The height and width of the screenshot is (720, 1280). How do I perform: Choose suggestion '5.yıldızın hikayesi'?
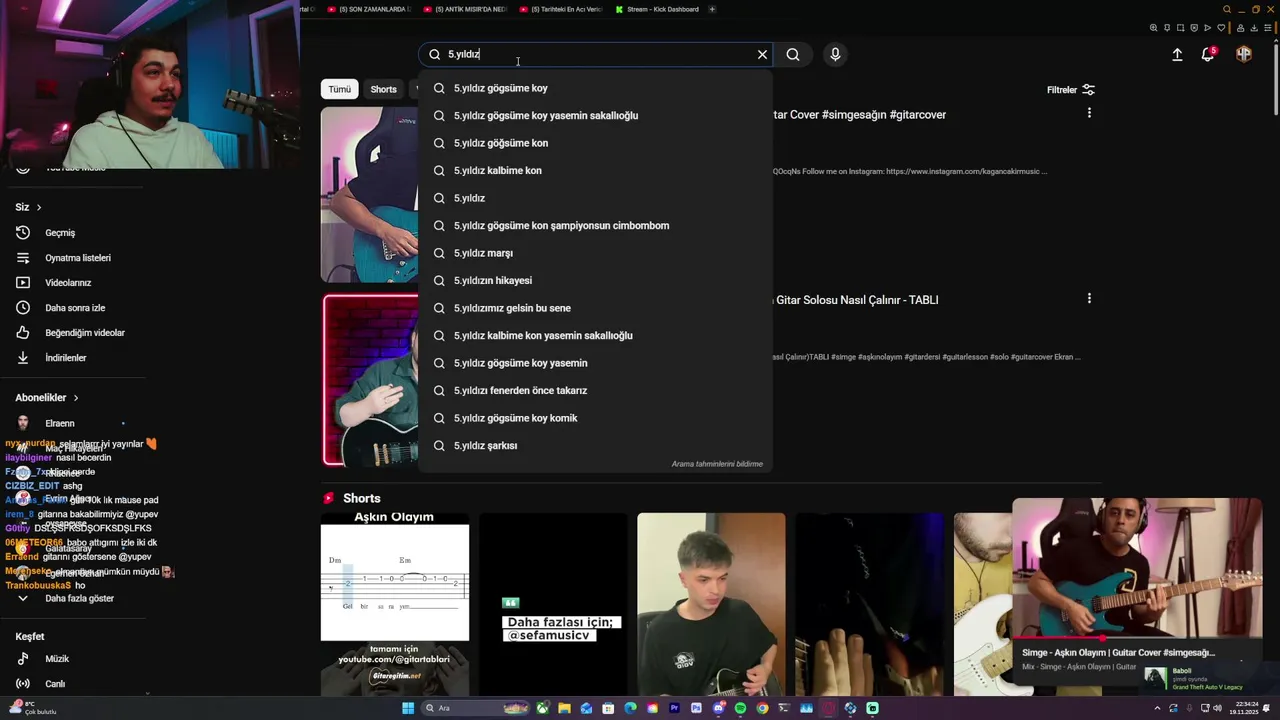coord(595,281)
